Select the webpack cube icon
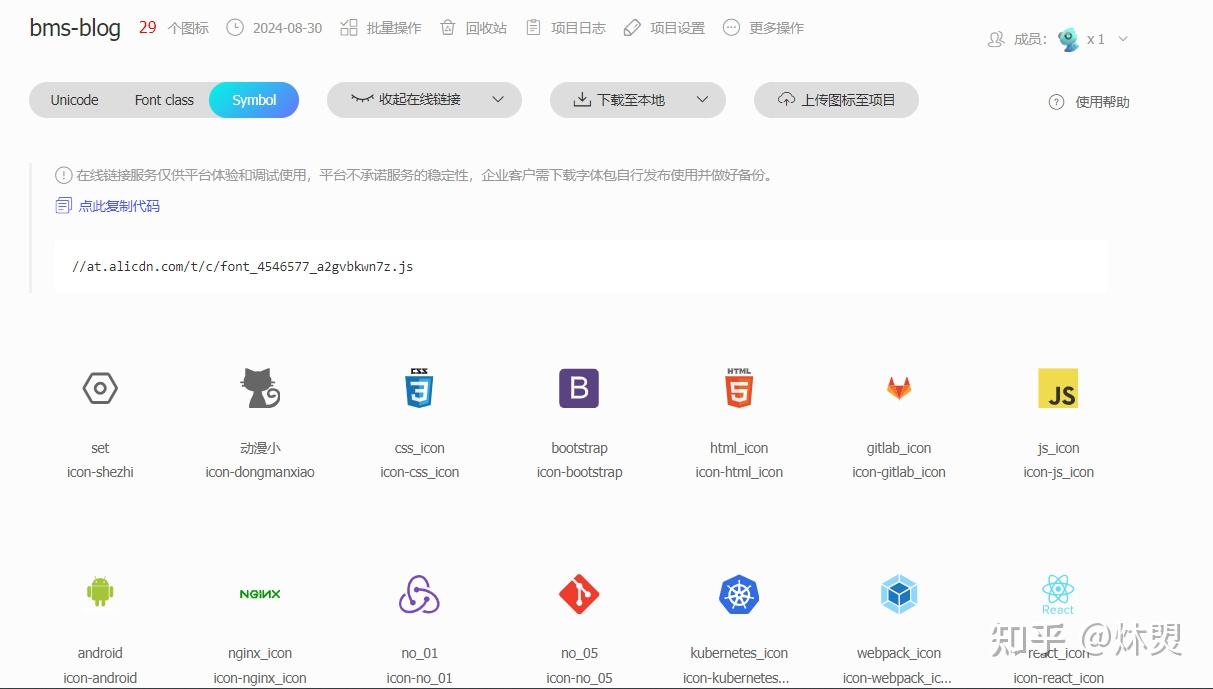The height and width of the screenshot is (689, 1213). tap(899, 594)
